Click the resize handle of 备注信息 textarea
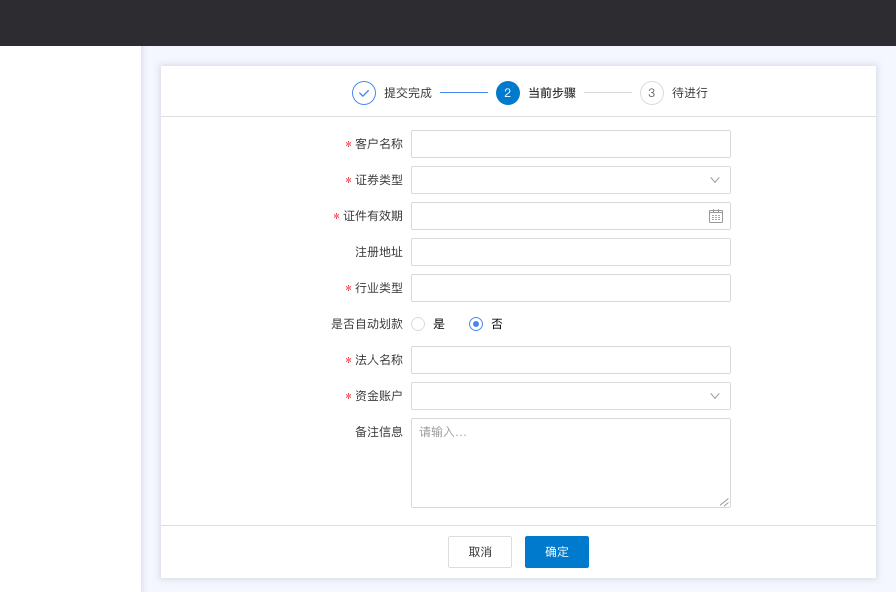This screenshot has width=896, height=592. point(724,502)
